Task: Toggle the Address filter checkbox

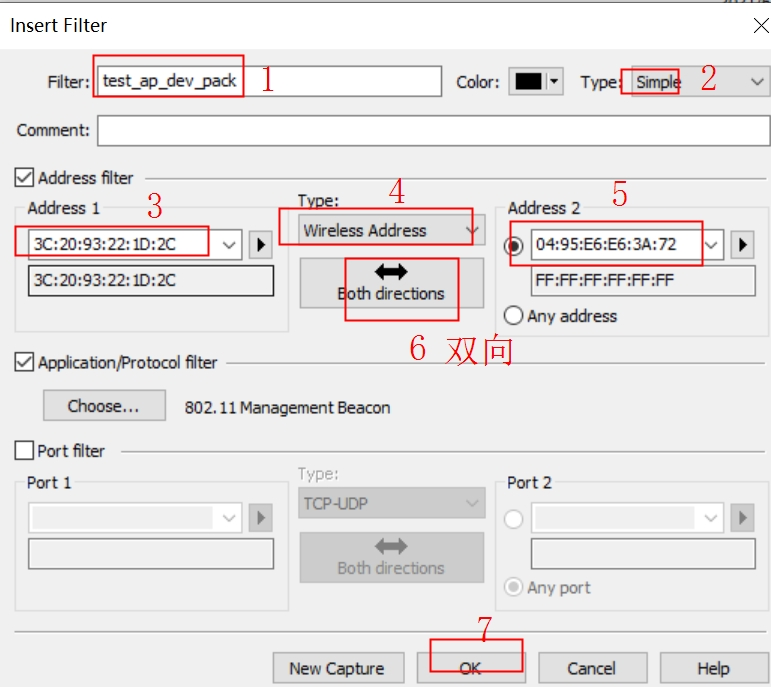Action: [x=24, y=178]
